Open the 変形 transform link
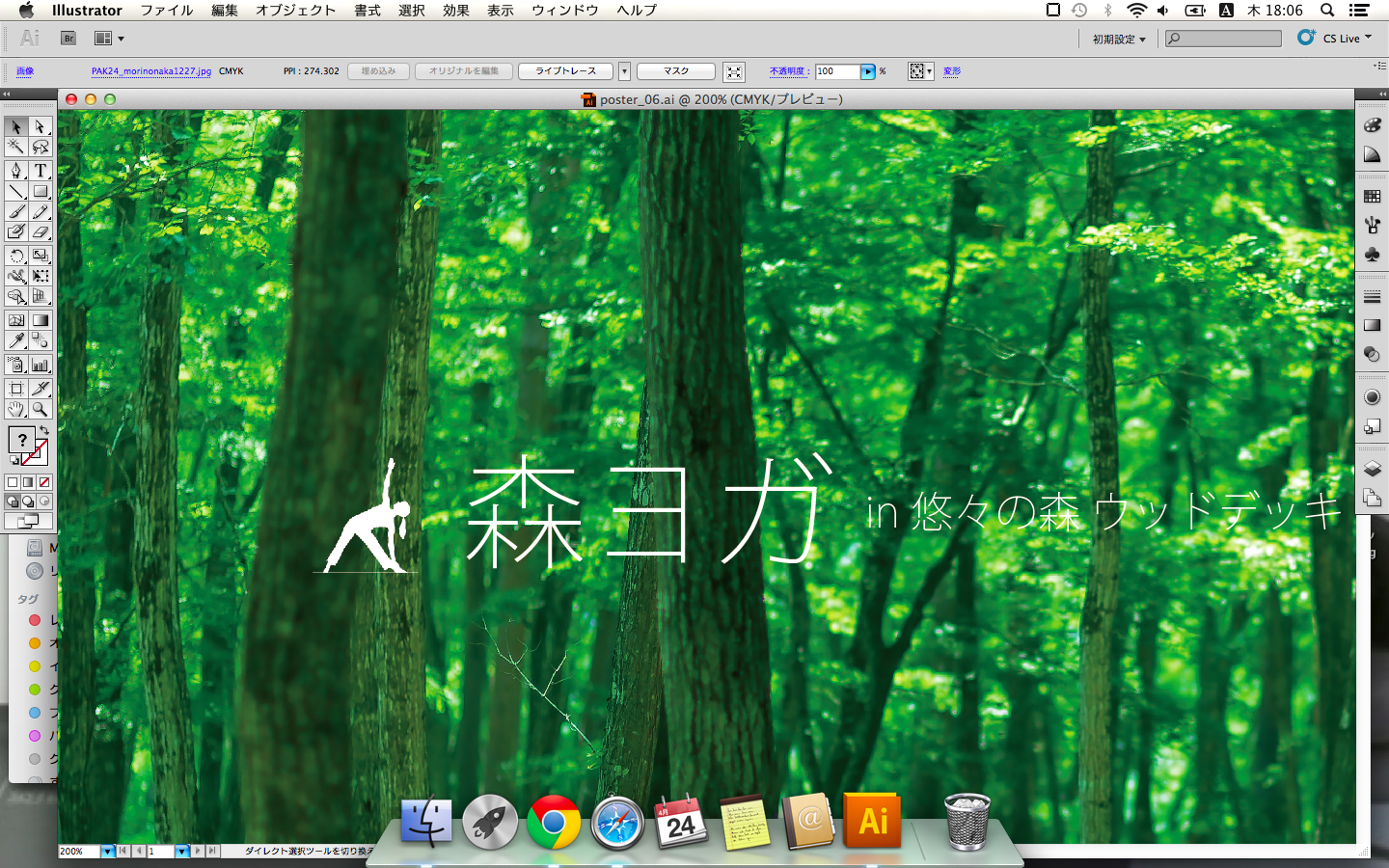 [952, 71]
